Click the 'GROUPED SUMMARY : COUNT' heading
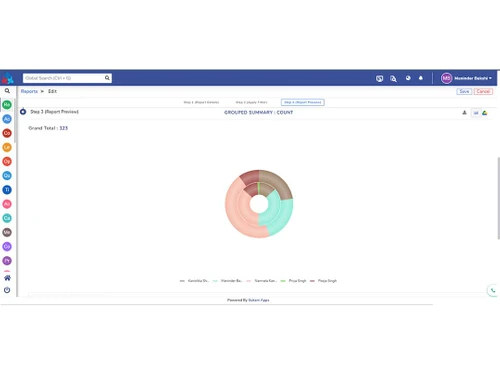 tap(259, 113)
